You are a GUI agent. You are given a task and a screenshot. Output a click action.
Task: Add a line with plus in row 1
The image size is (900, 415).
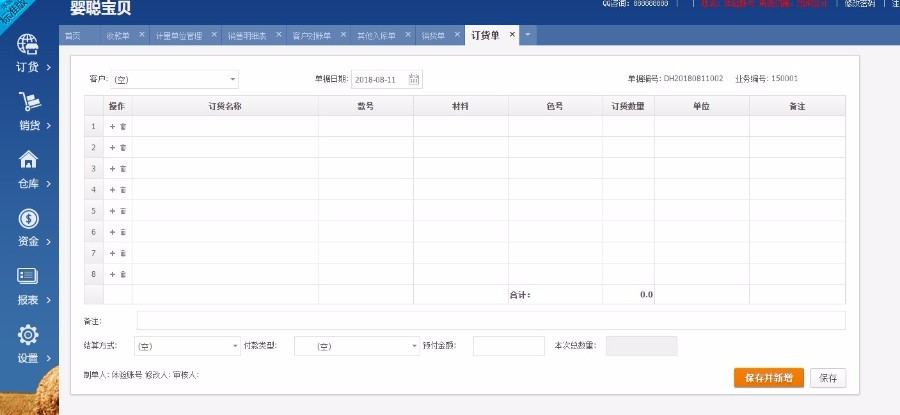pos(112,126)
